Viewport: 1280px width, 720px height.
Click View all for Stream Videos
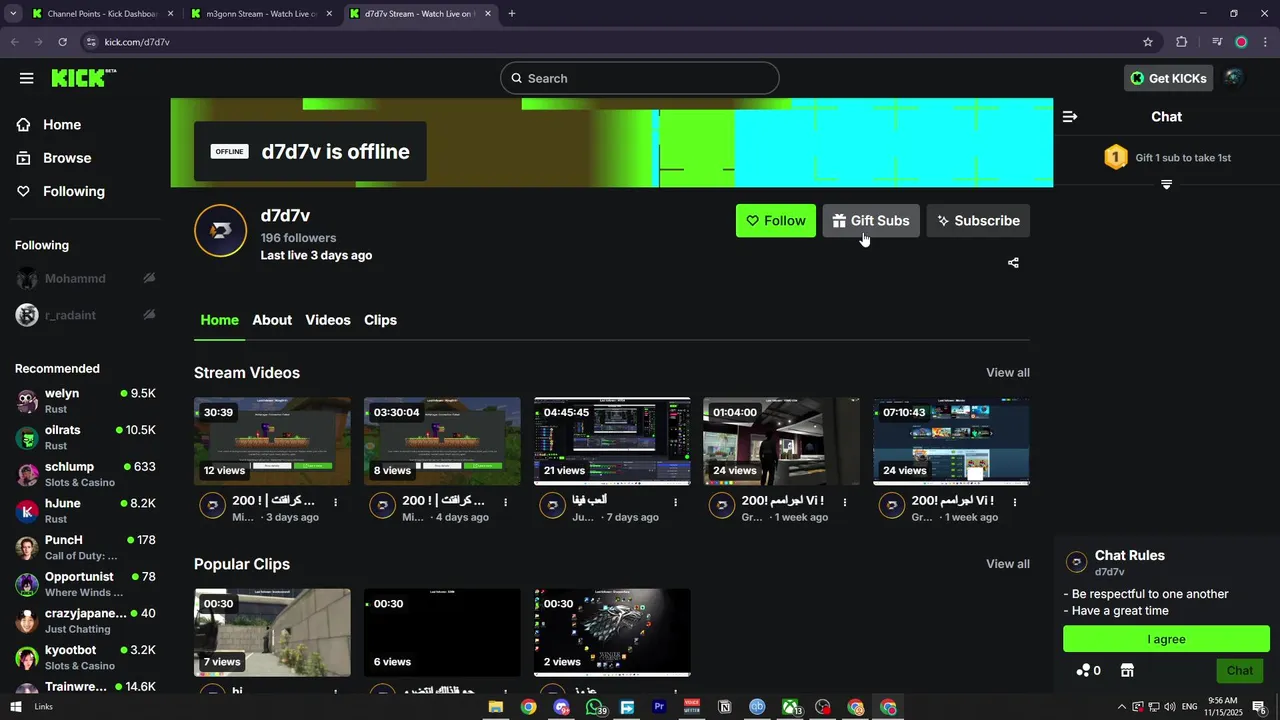pos(1008,373)
